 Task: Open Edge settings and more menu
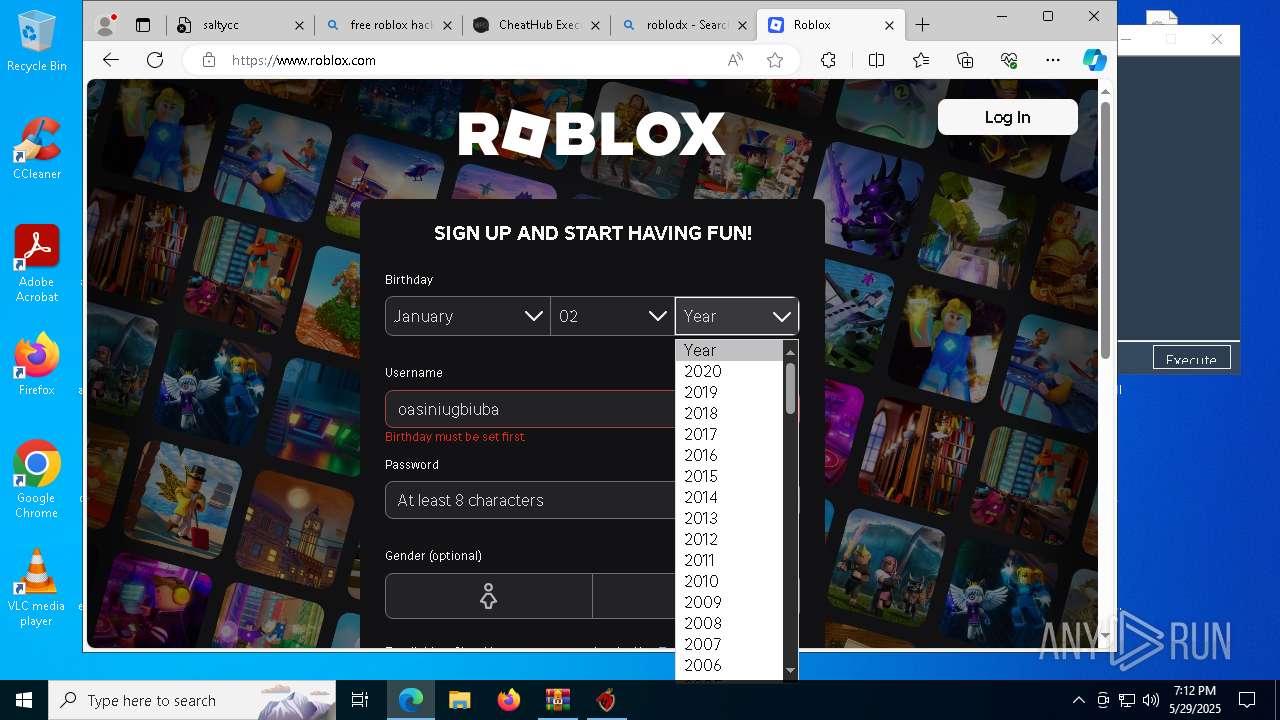point(1053,60)
